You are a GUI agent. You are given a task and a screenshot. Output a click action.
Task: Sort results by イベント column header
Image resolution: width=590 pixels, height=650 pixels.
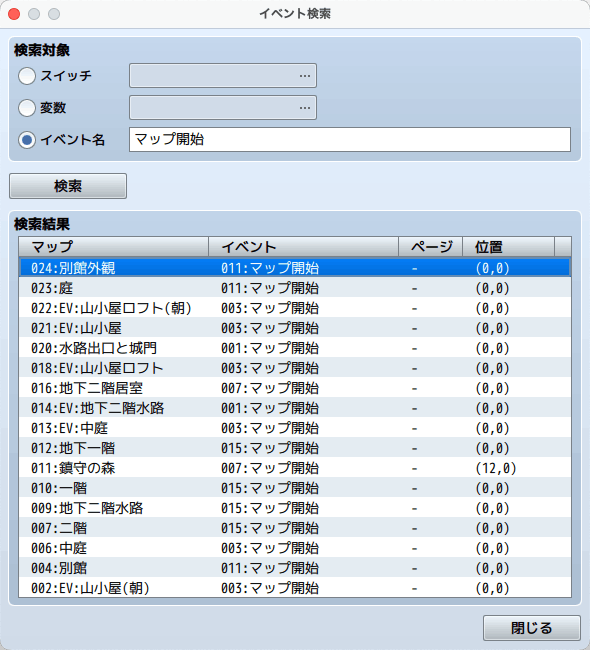point(303,247)
